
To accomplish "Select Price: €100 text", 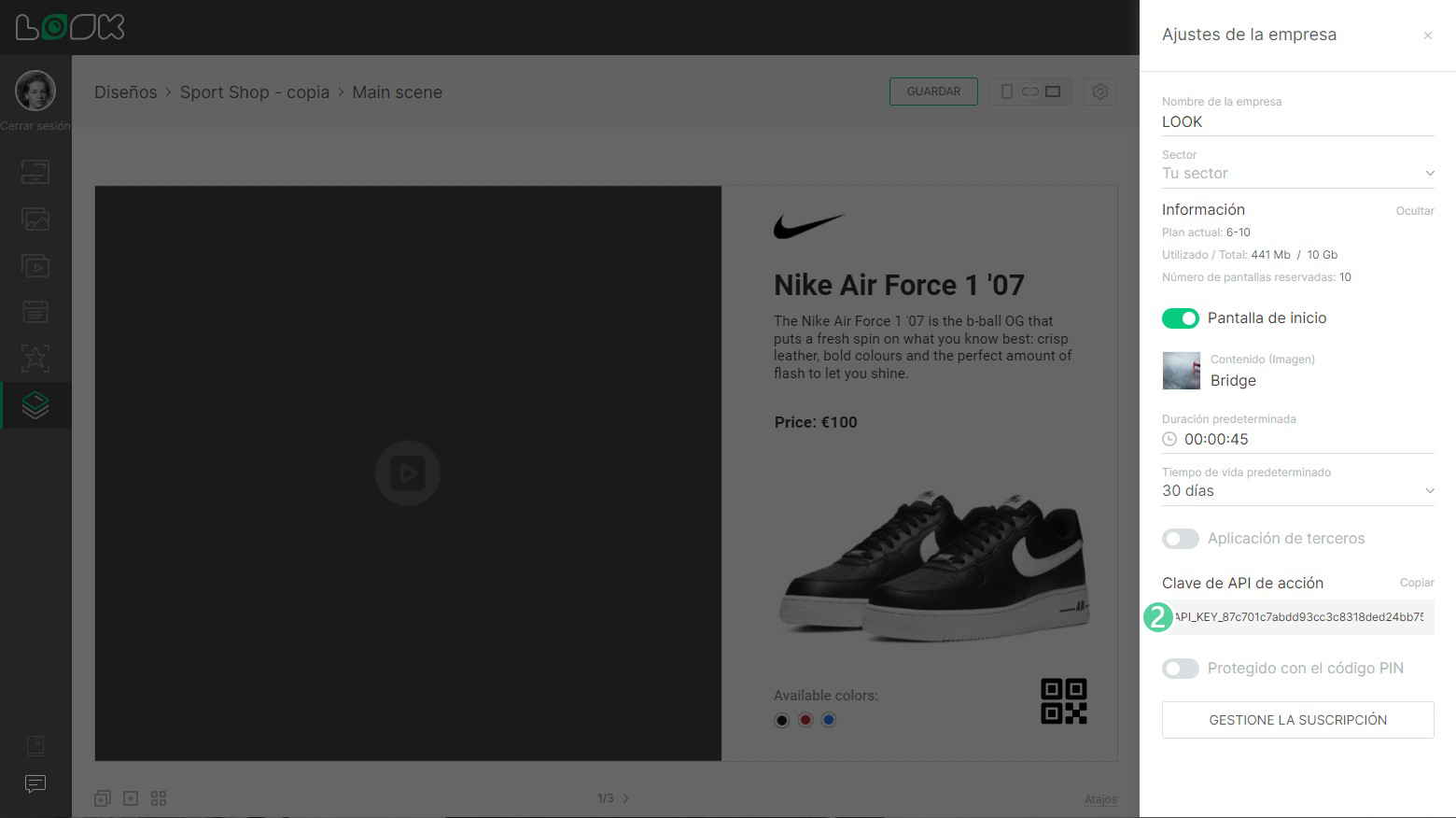I will point(816,422).
